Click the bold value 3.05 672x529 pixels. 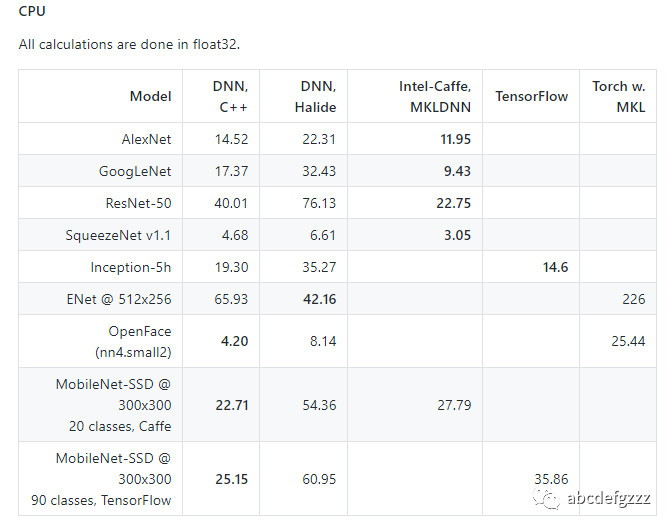[x=457, y=235]
